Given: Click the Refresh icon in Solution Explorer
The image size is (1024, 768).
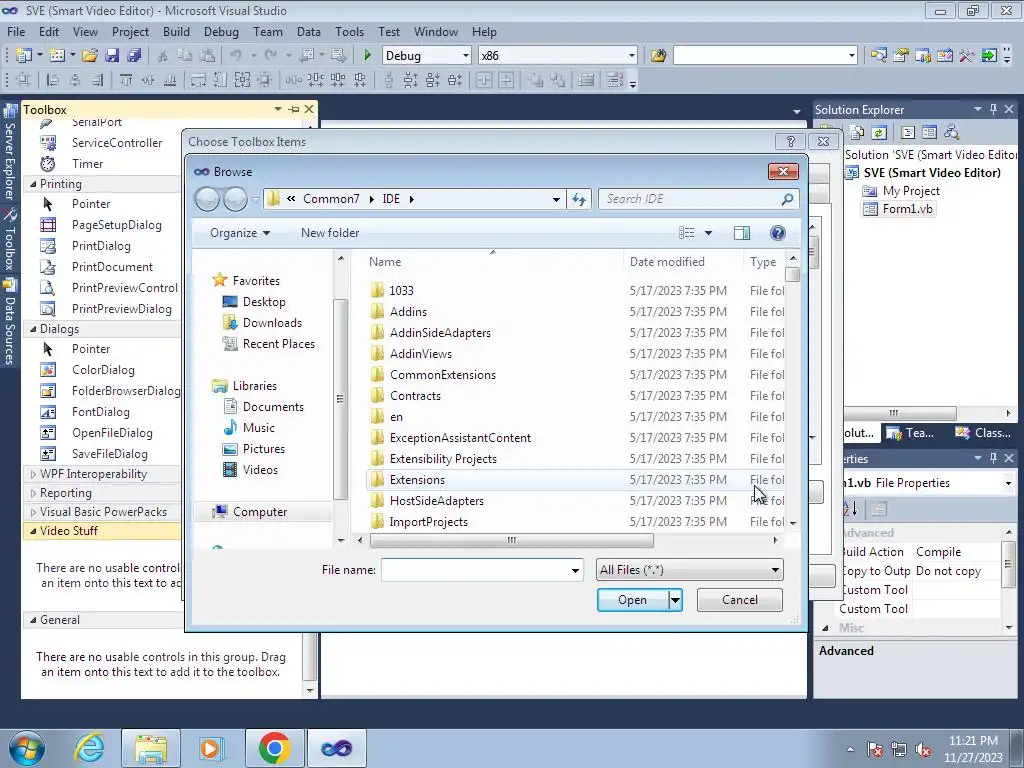Looking at the screenshot, I should click(879, 133).
